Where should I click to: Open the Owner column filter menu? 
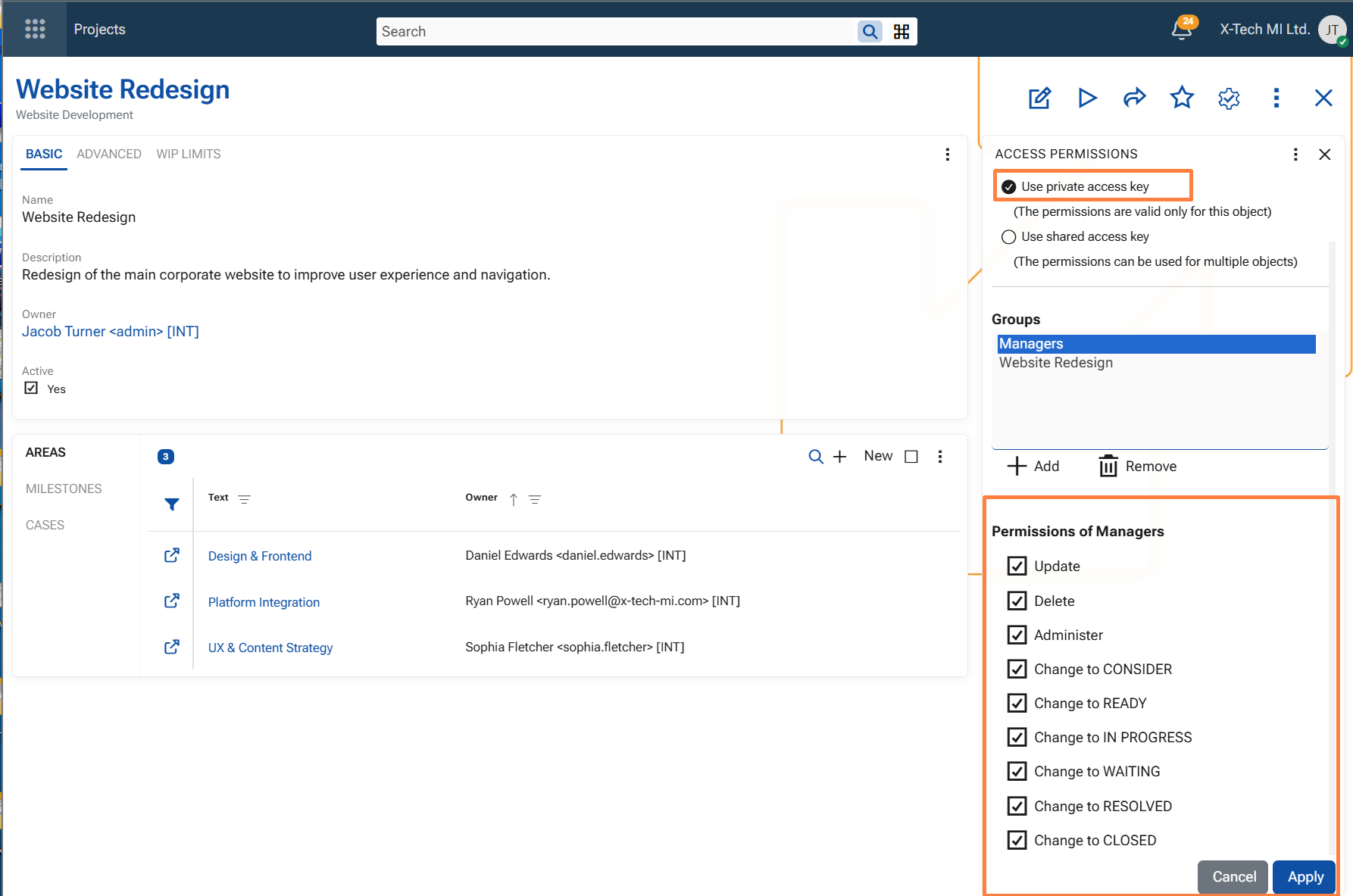tap(535, 499)
